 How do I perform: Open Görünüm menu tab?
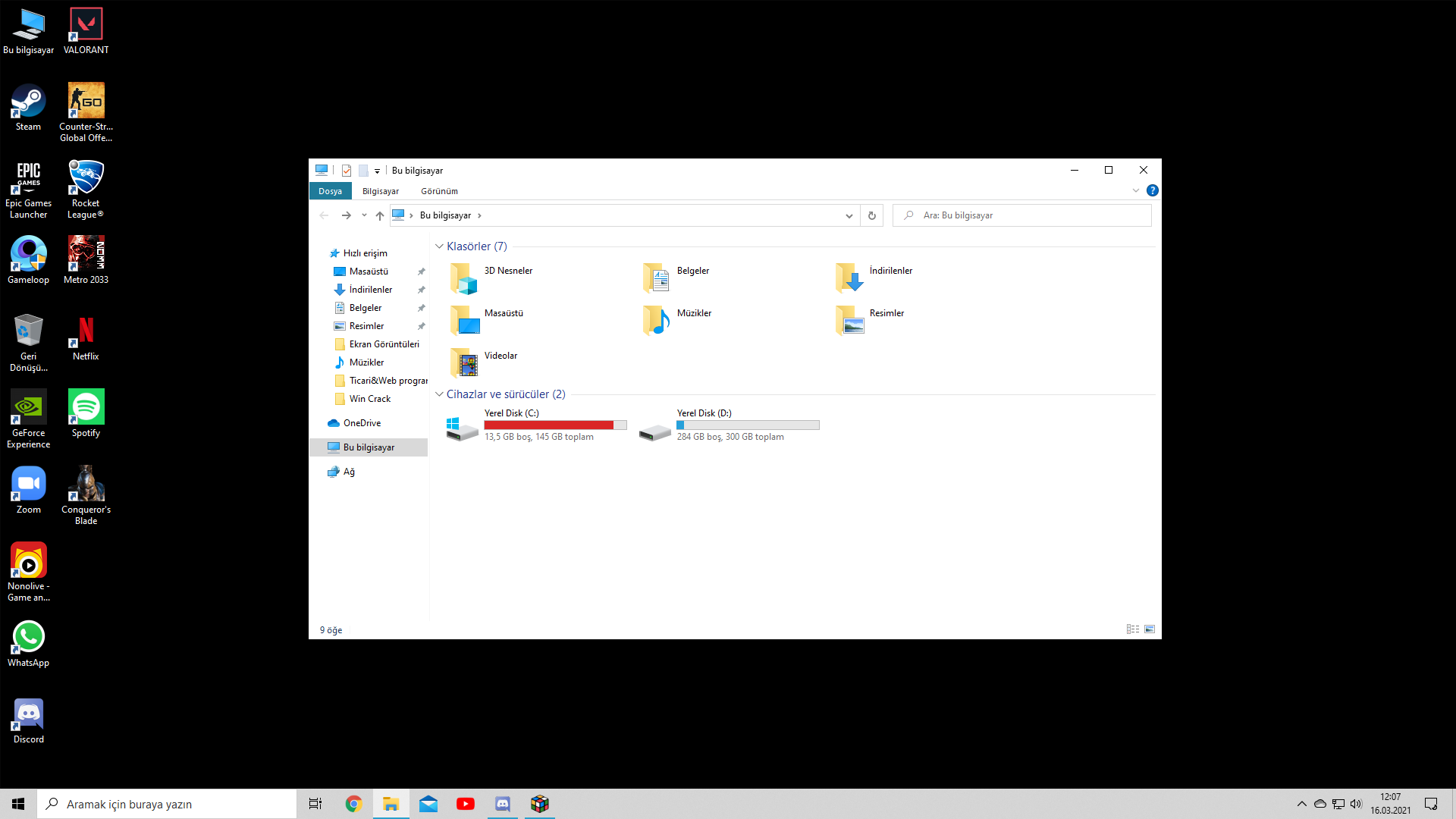pos(438,191)
